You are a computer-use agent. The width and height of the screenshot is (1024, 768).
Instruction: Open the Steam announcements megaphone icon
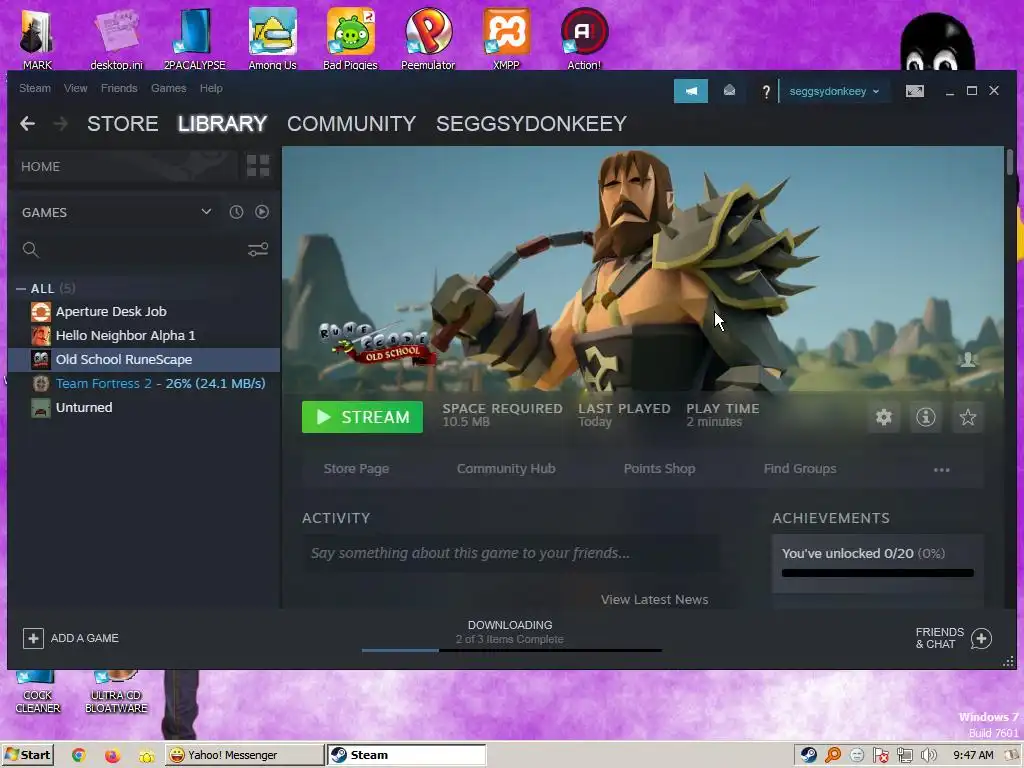[690, 91]
